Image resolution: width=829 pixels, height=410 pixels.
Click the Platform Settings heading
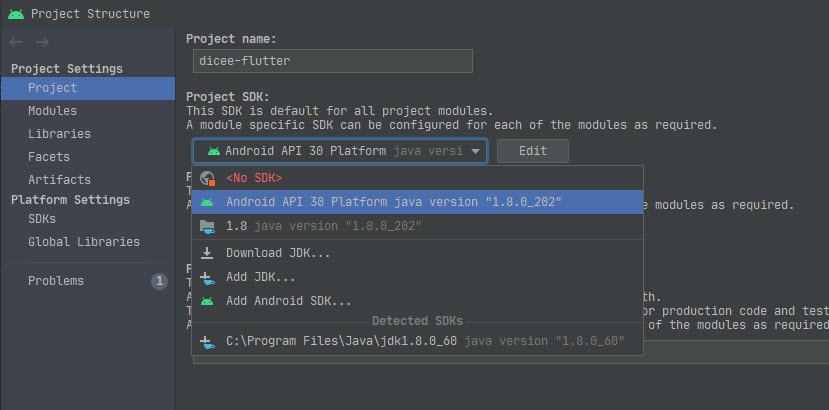point(70,200)
